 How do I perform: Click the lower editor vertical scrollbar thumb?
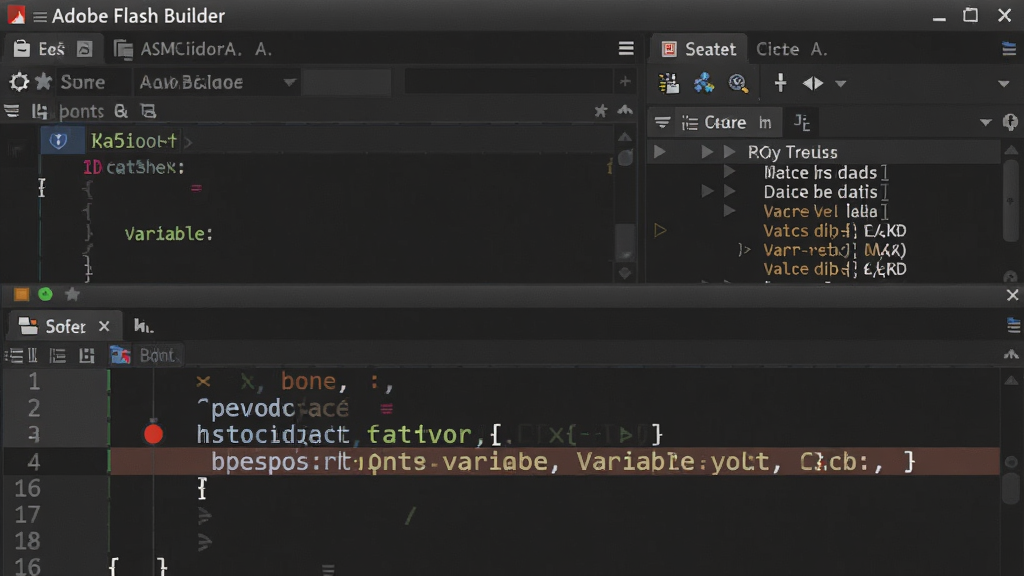pyautogui.click(x=1012, y=487)
